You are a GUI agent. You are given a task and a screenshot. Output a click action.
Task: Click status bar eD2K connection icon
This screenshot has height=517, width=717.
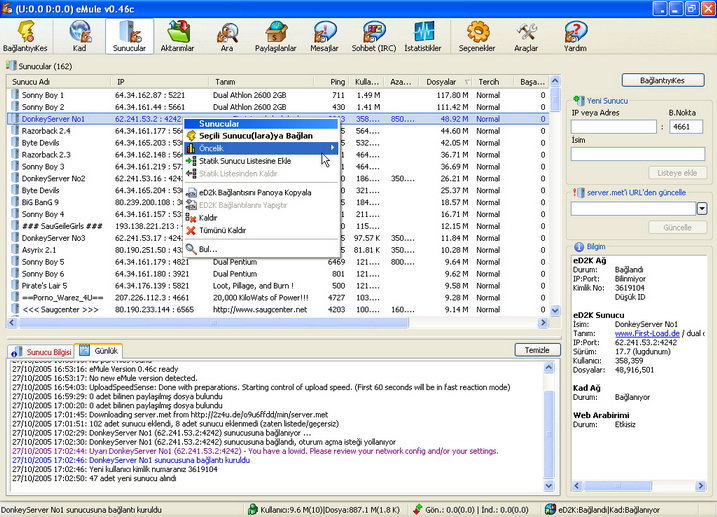tap(551, 509)
